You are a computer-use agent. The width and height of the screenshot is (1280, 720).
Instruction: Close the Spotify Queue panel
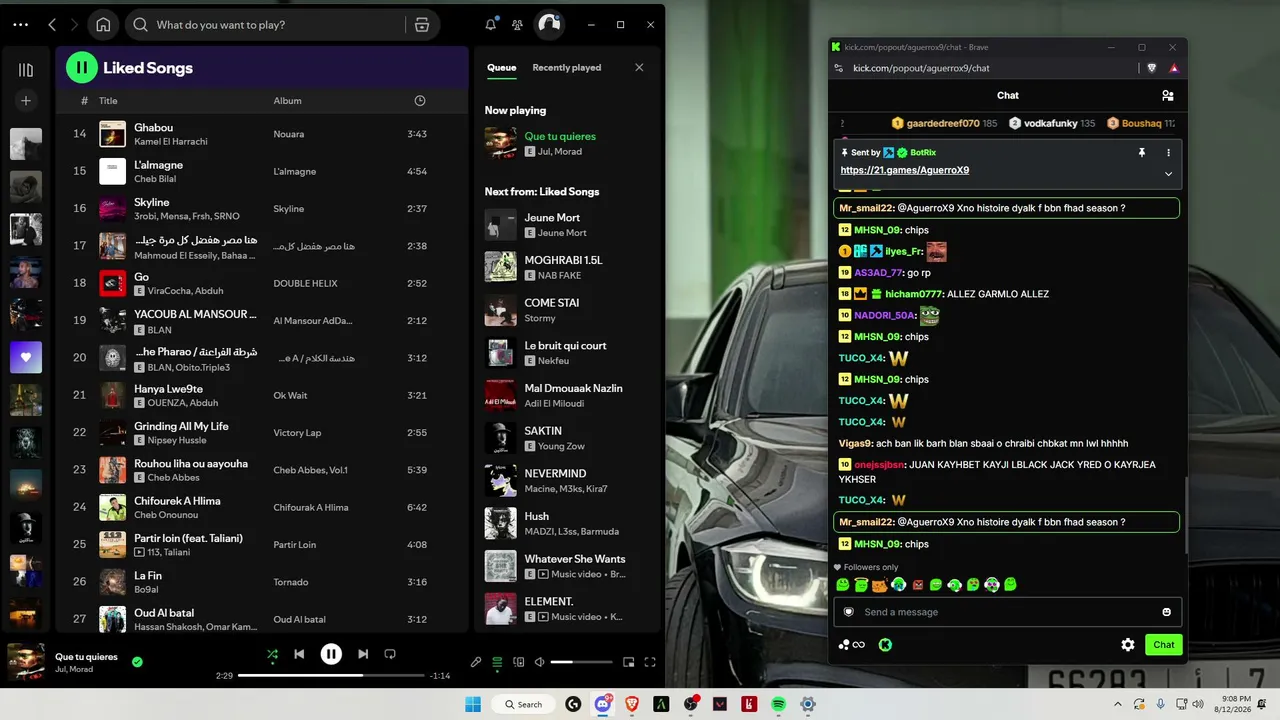pos(639,67)
